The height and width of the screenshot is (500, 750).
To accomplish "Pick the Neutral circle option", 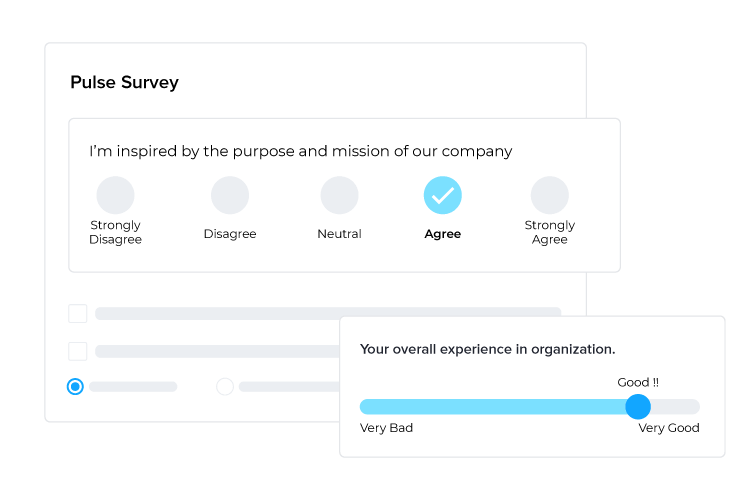I will tap(340, 195).
